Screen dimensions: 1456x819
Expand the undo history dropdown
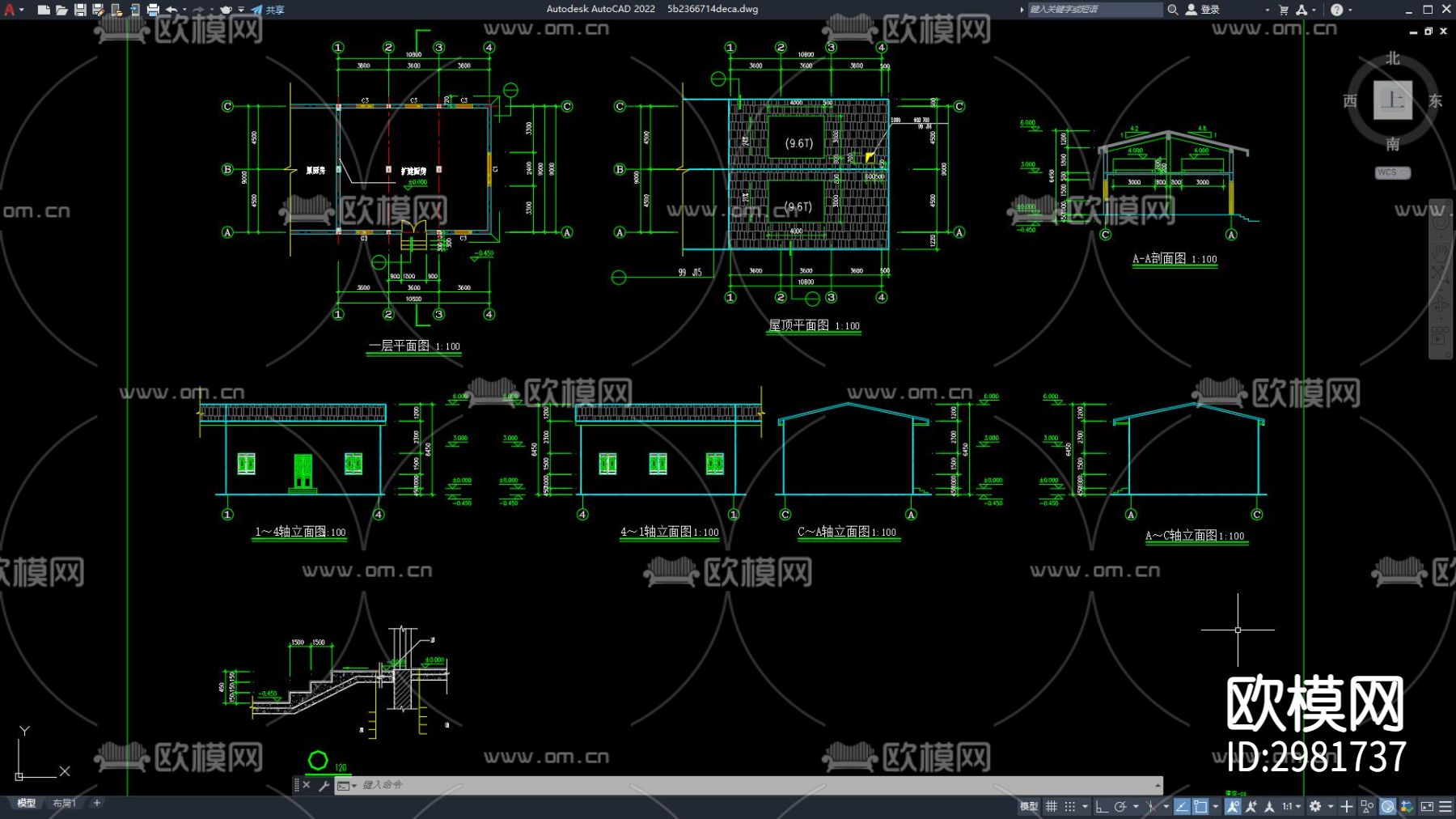pyautogui.click(x=184, y=10)
